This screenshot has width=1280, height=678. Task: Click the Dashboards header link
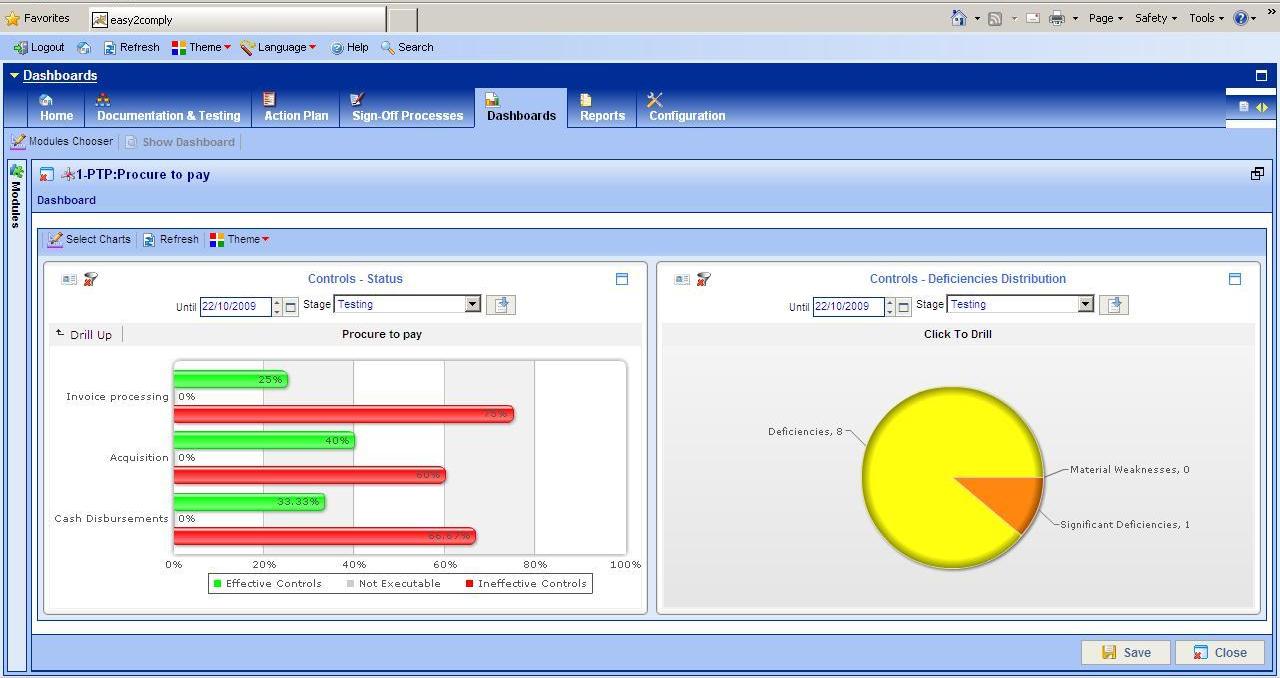point(60,76)
